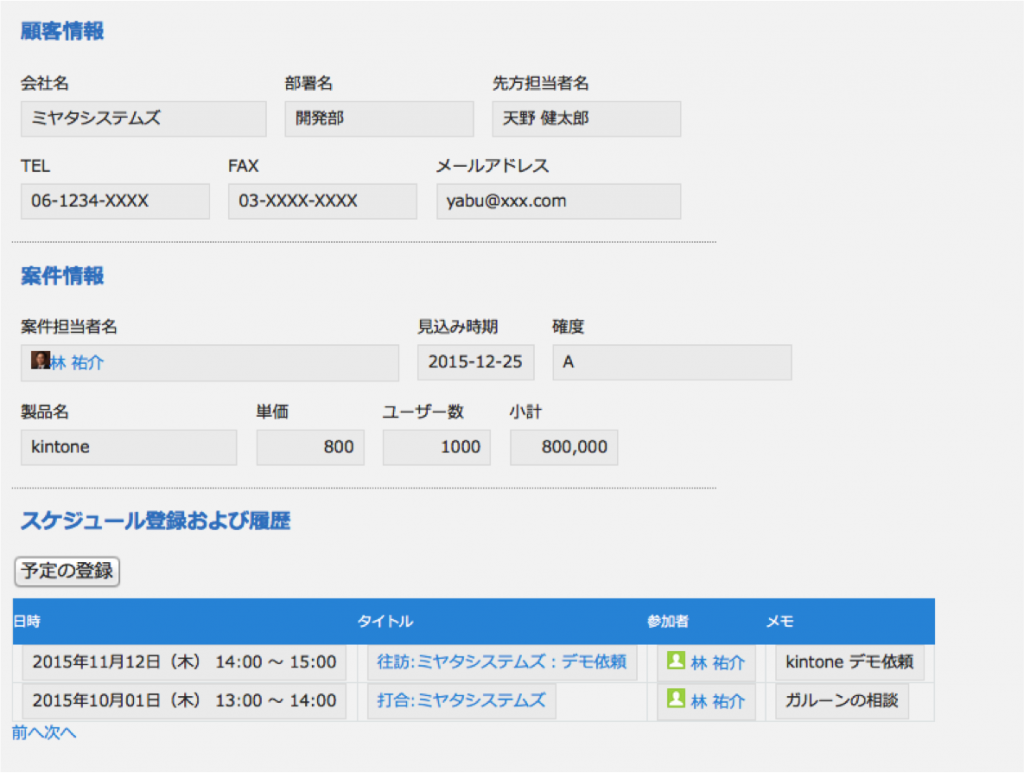
Task: Click the メールアドレス field with yabu@xxx.com
Action: tap(558, 201)
